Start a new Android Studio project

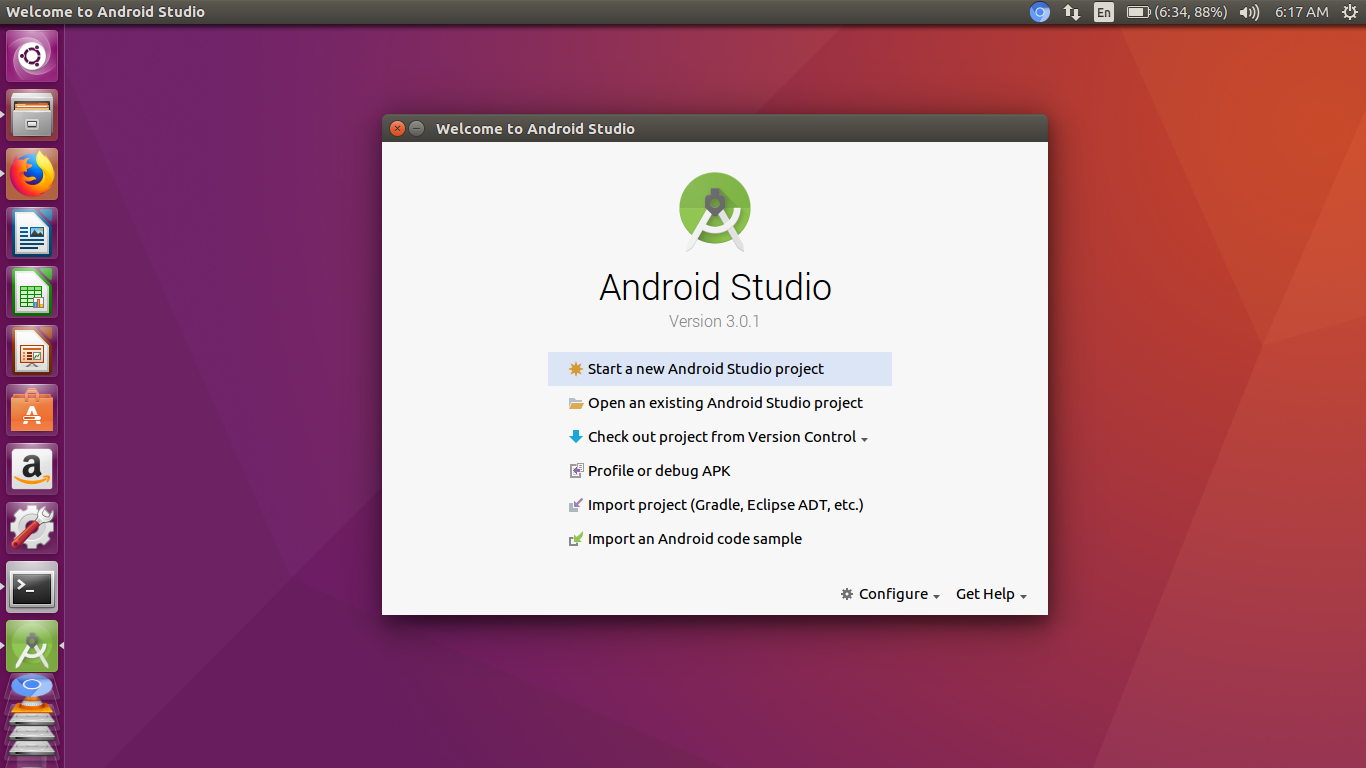click(720, 369)
